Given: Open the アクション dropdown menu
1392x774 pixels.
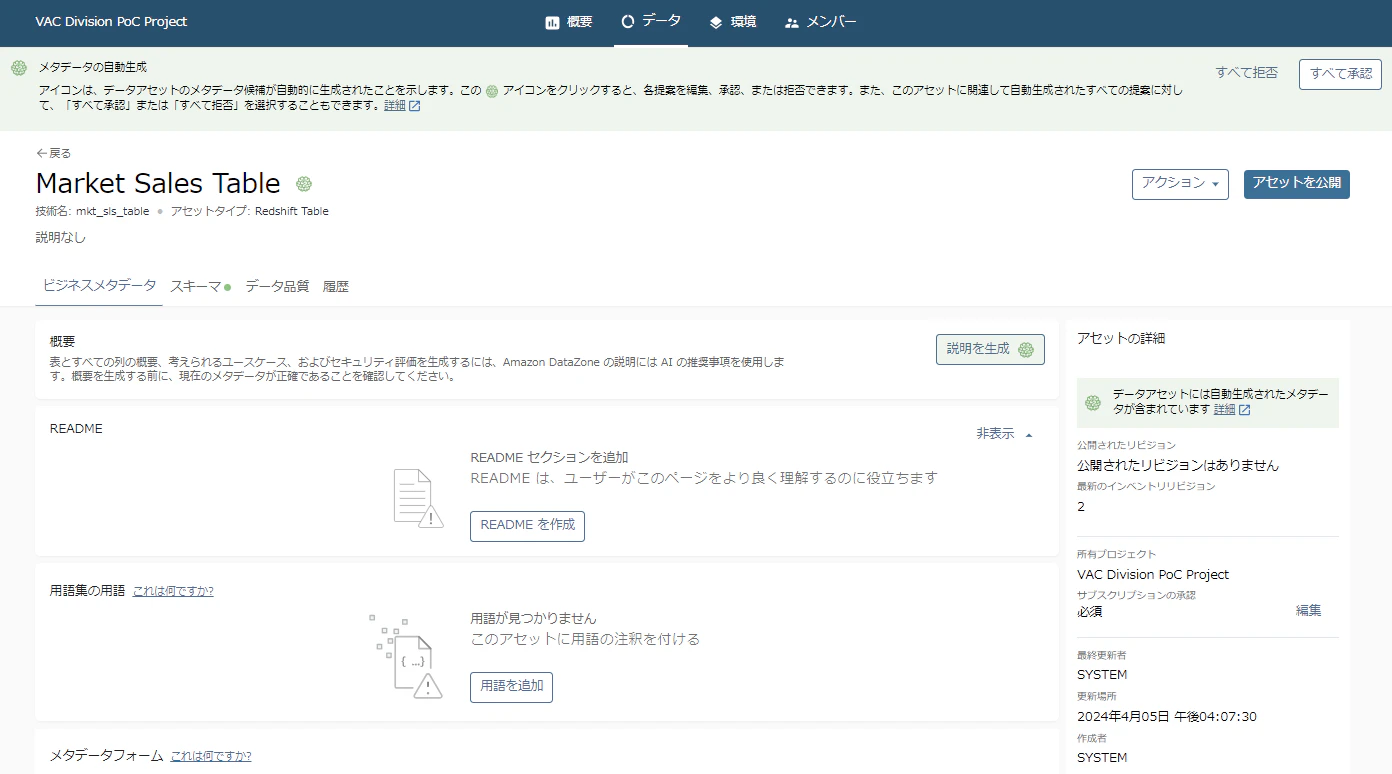Looking at the screenshot, I should point(1180,184).
